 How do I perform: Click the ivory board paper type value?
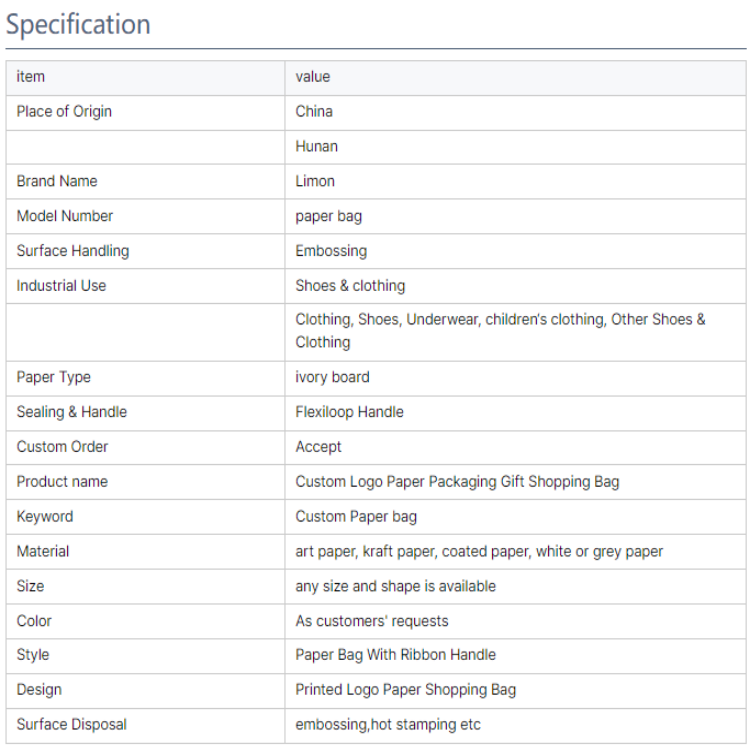pos(332,377)
